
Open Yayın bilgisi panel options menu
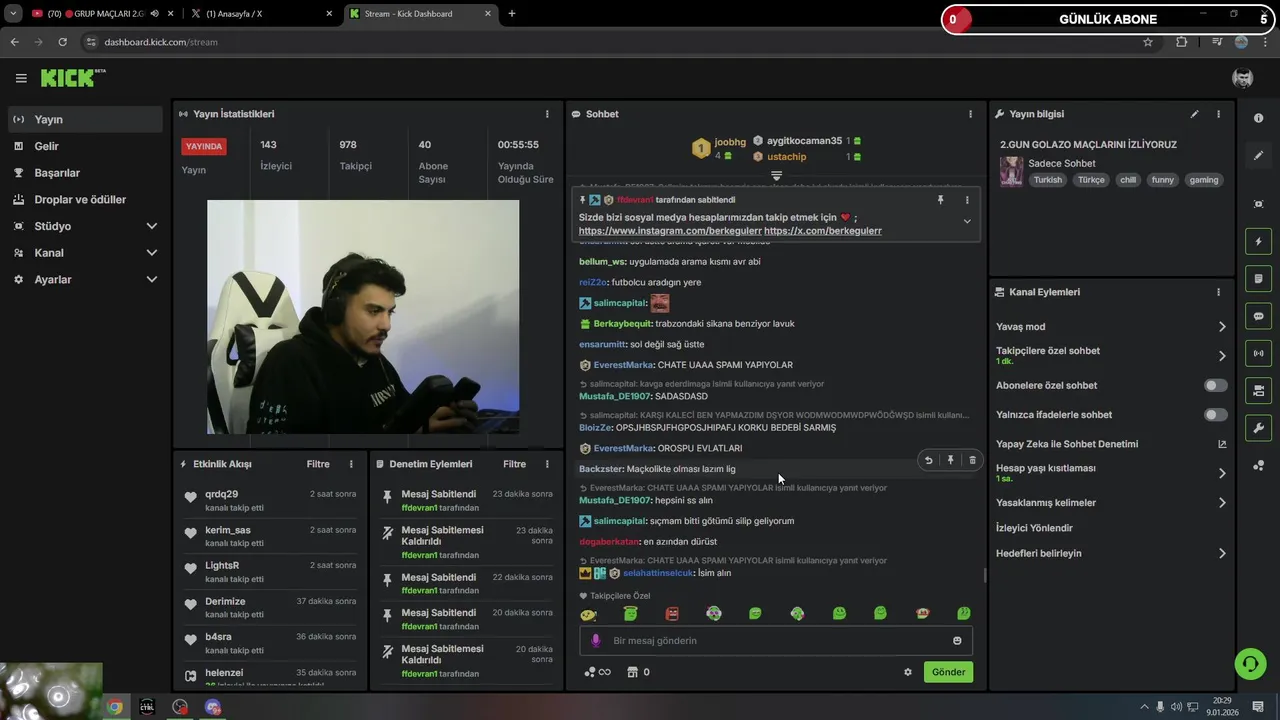point(1218,114)
